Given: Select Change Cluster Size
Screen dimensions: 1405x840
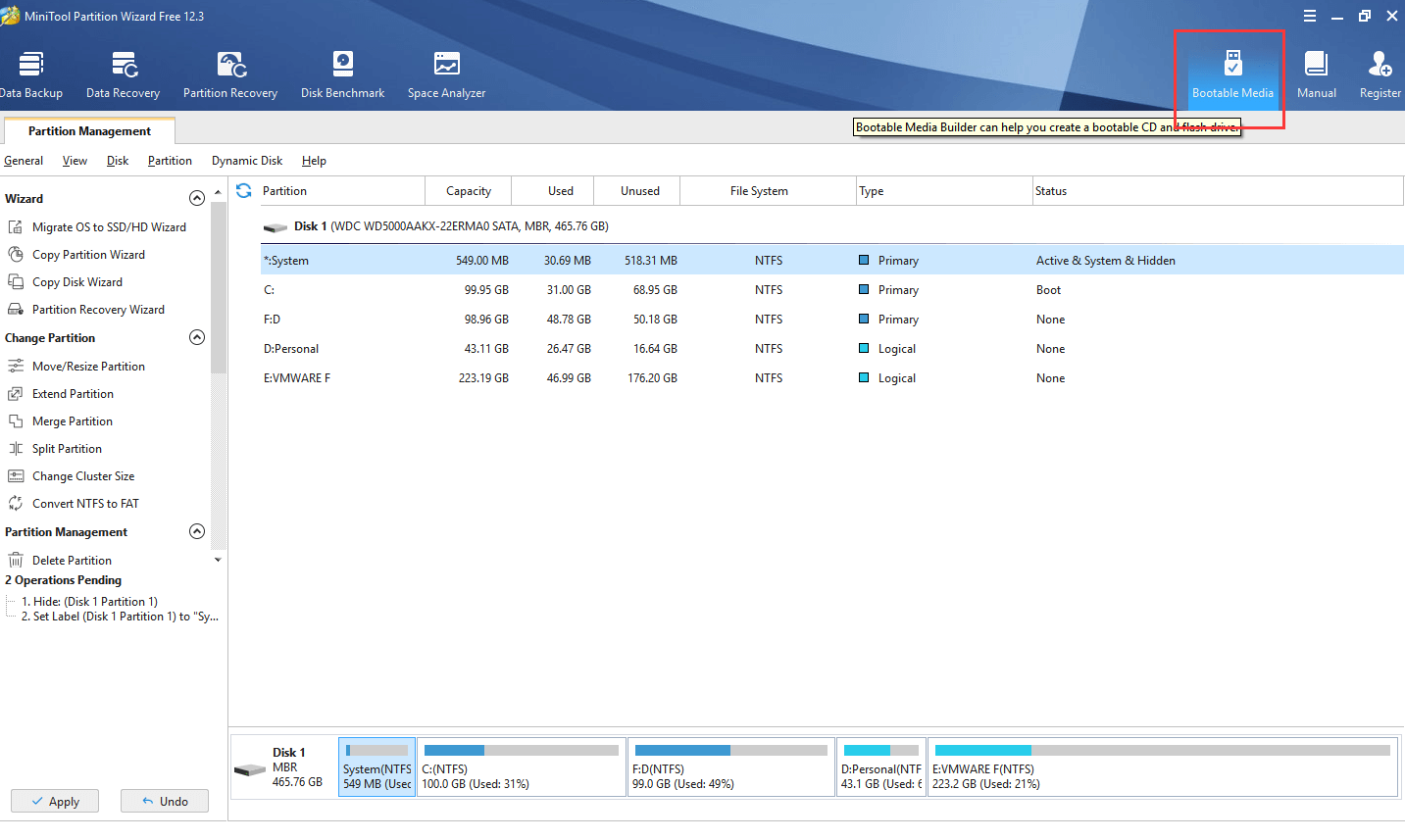Looking at the screenshot, I should click(72, 476).
